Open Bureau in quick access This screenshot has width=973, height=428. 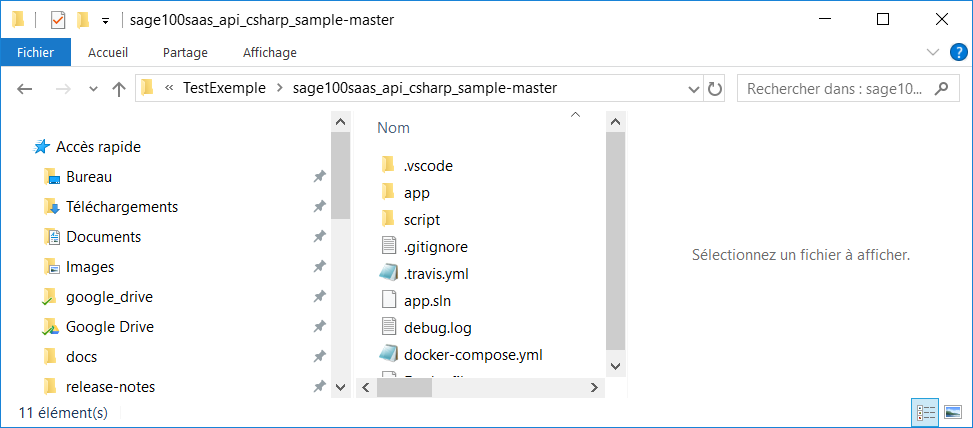click(x=89, y=177)
